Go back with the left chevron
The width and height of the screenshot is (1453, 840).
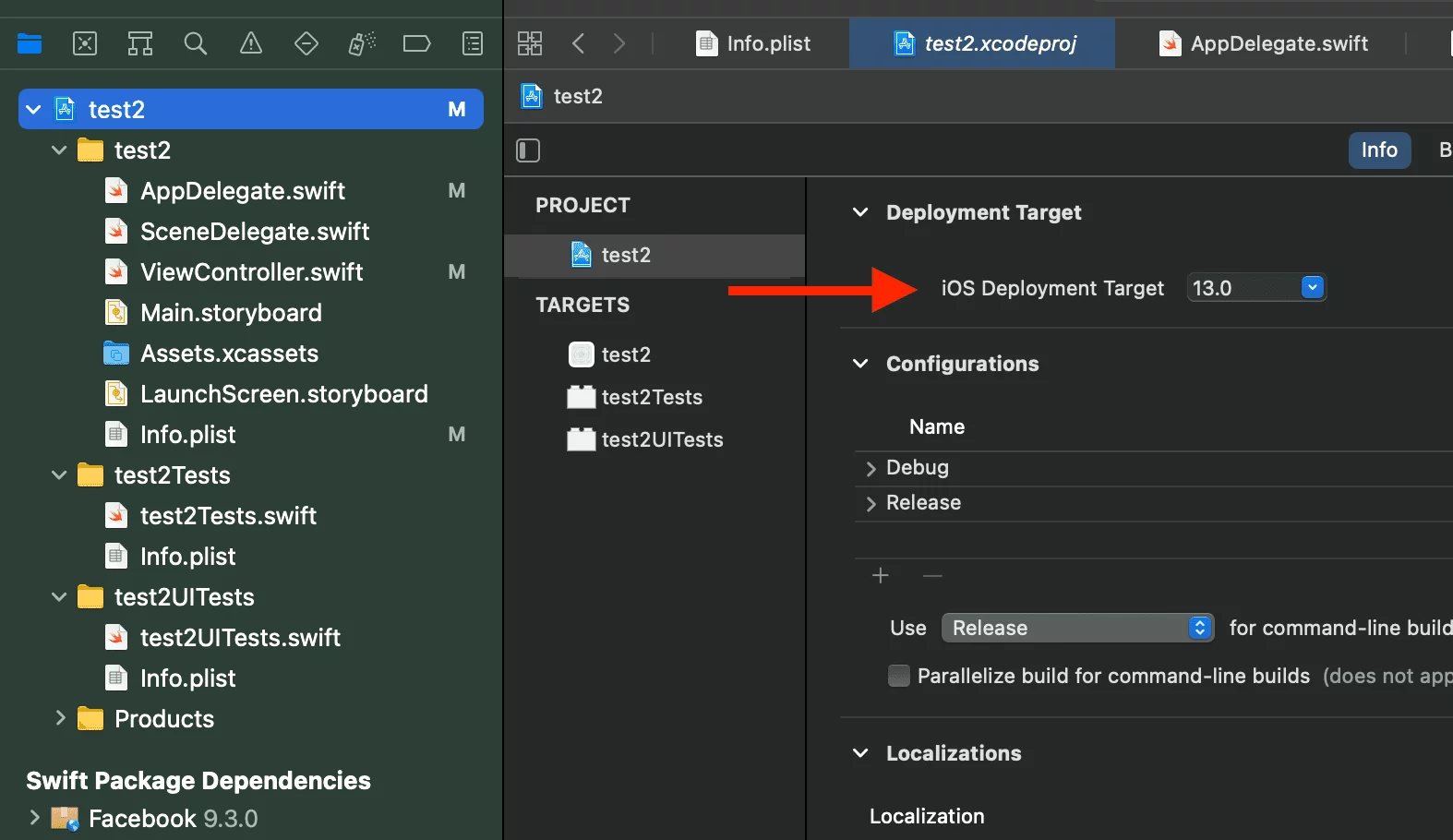pyautogui.click(x=579, y=43)
